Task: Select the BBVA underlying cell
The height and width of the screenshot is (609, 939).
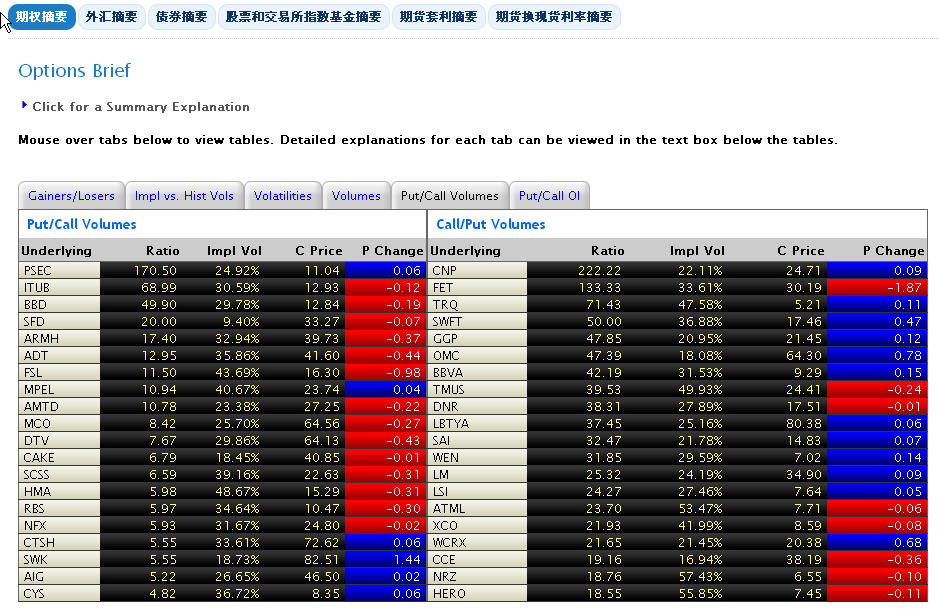Action: [477, 372]
